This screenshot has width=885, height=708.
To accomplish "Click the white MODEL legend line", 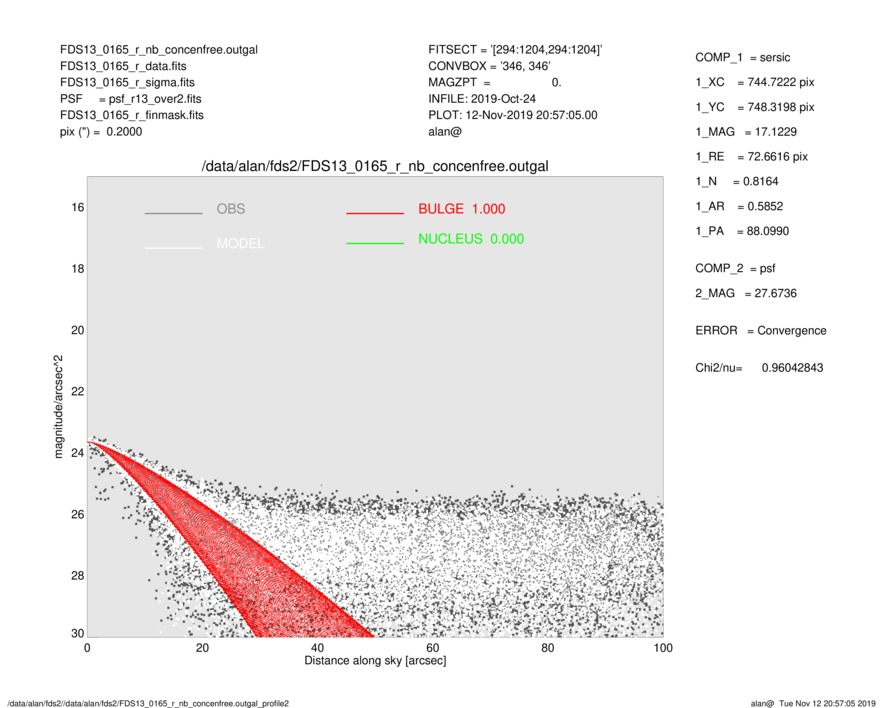I will pos(173,246).
